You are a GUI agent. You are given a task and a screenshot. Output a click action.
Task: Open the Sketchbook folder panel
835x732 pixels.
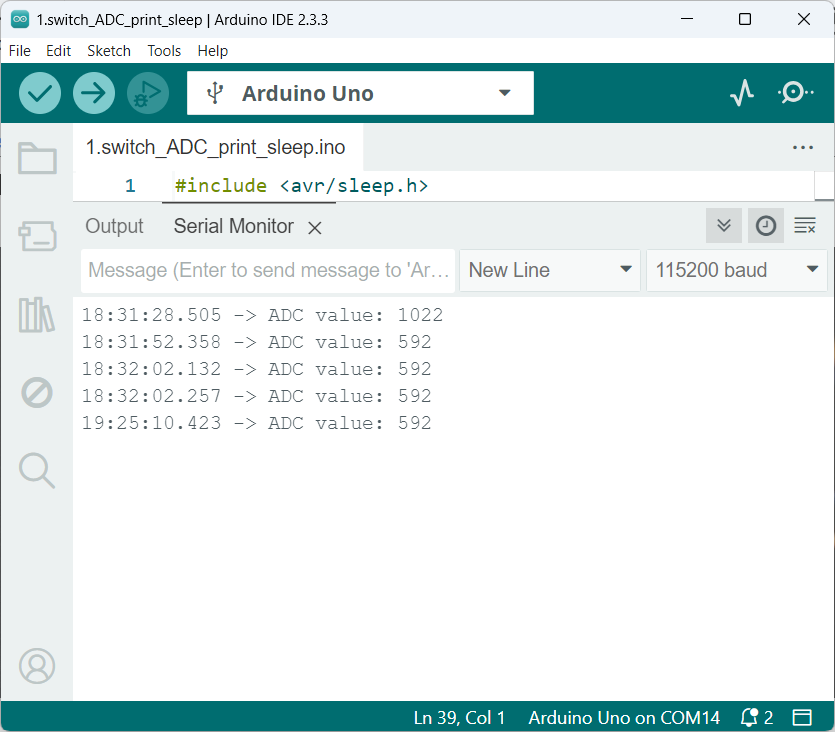37,158
